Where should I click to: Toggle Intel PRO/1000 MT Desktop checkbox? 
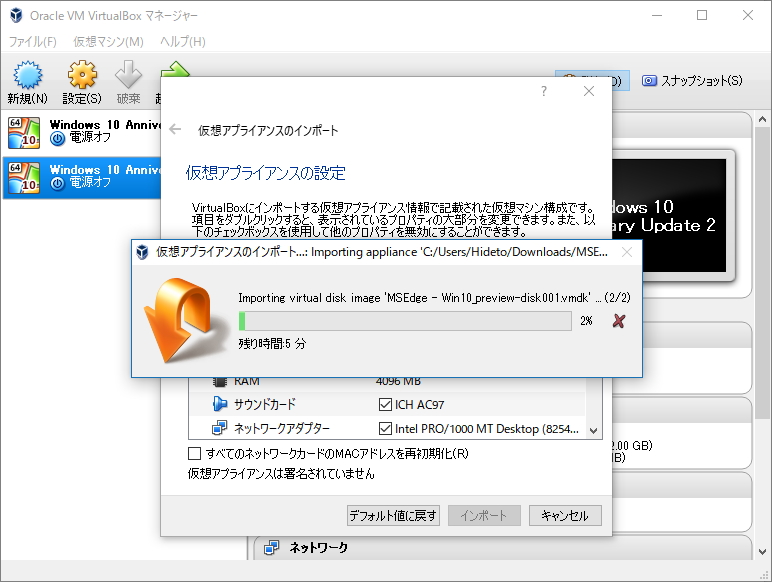(x=385, y=428)
